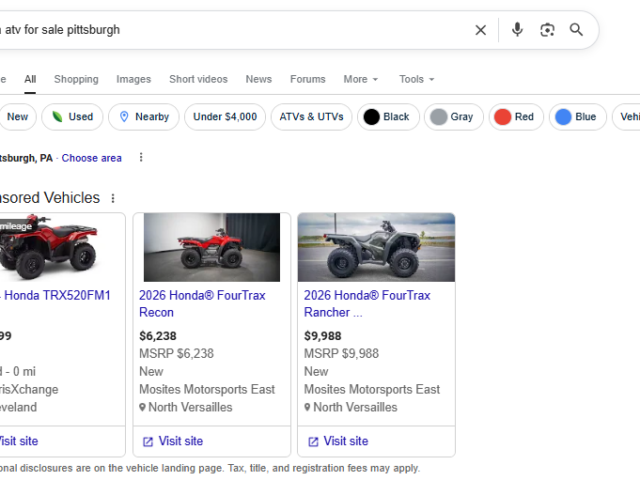Click the Choose area link

(x=91, y=158)
